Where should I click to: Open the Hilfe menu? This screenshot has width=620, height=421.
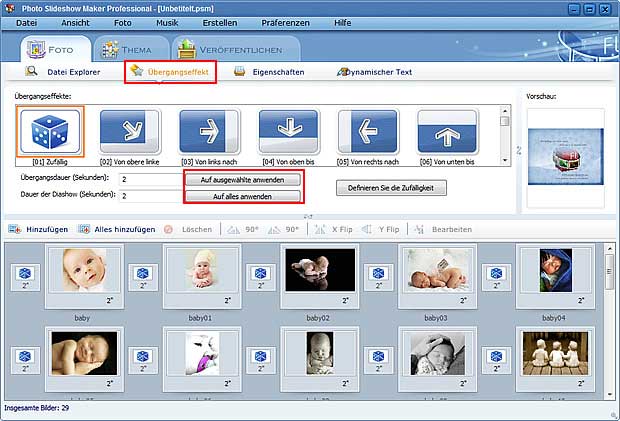(x=342, y=23)
